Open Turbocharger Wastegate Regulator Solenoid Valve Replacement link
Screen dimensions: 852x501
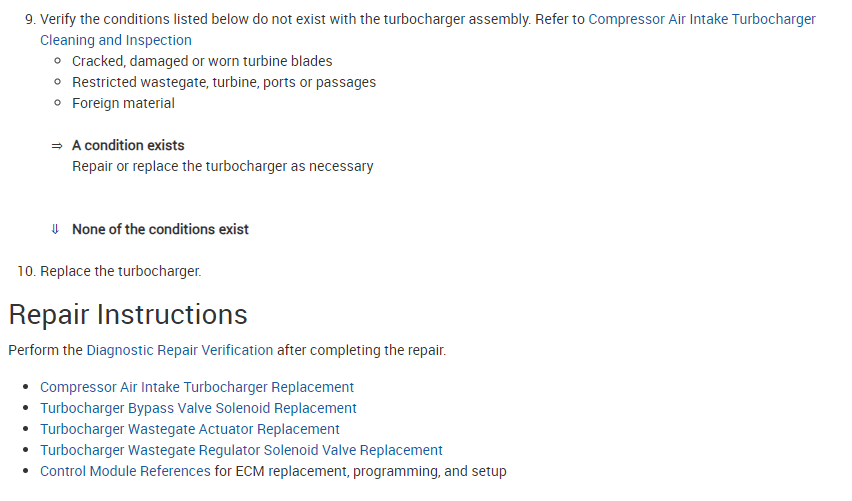(x=241, y=450)
